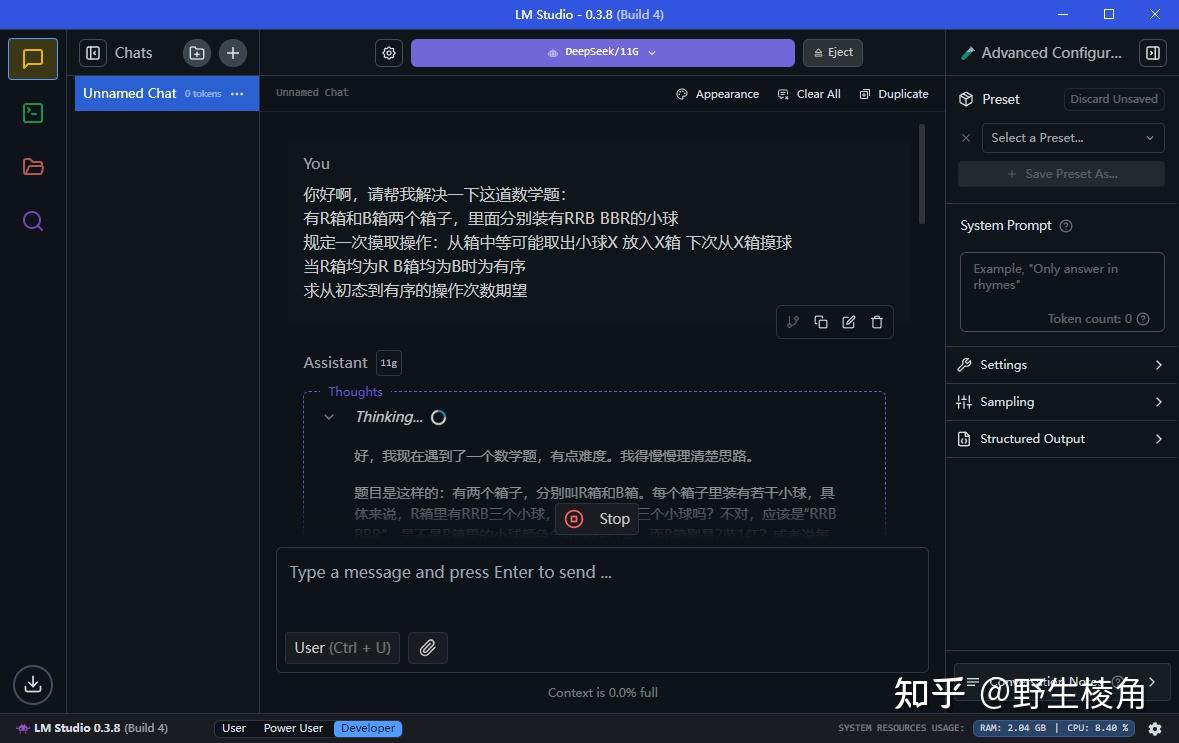Open the Developer terminal view icon
This screenshot has width=1179, height=743.
point(33,113)
